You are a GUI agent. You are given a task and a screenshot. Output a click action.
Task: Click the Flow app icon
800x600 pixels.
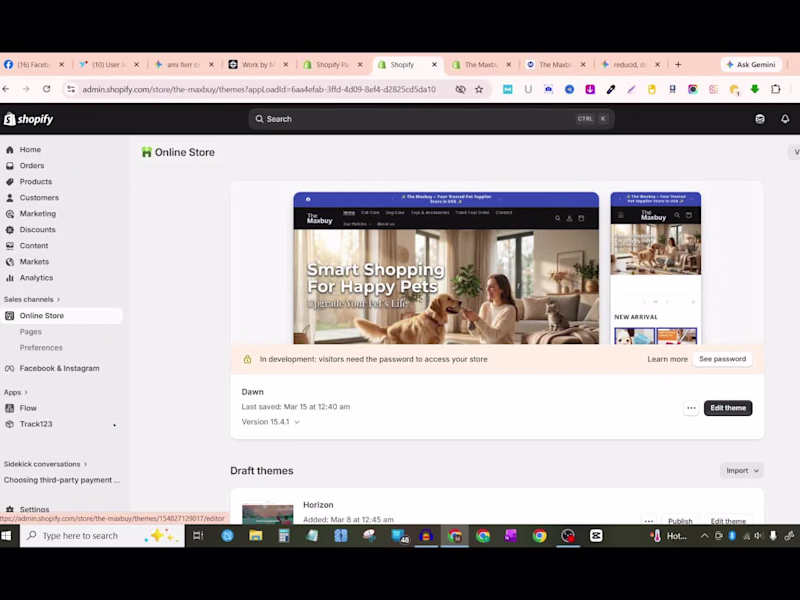click(x=10, y=408)
